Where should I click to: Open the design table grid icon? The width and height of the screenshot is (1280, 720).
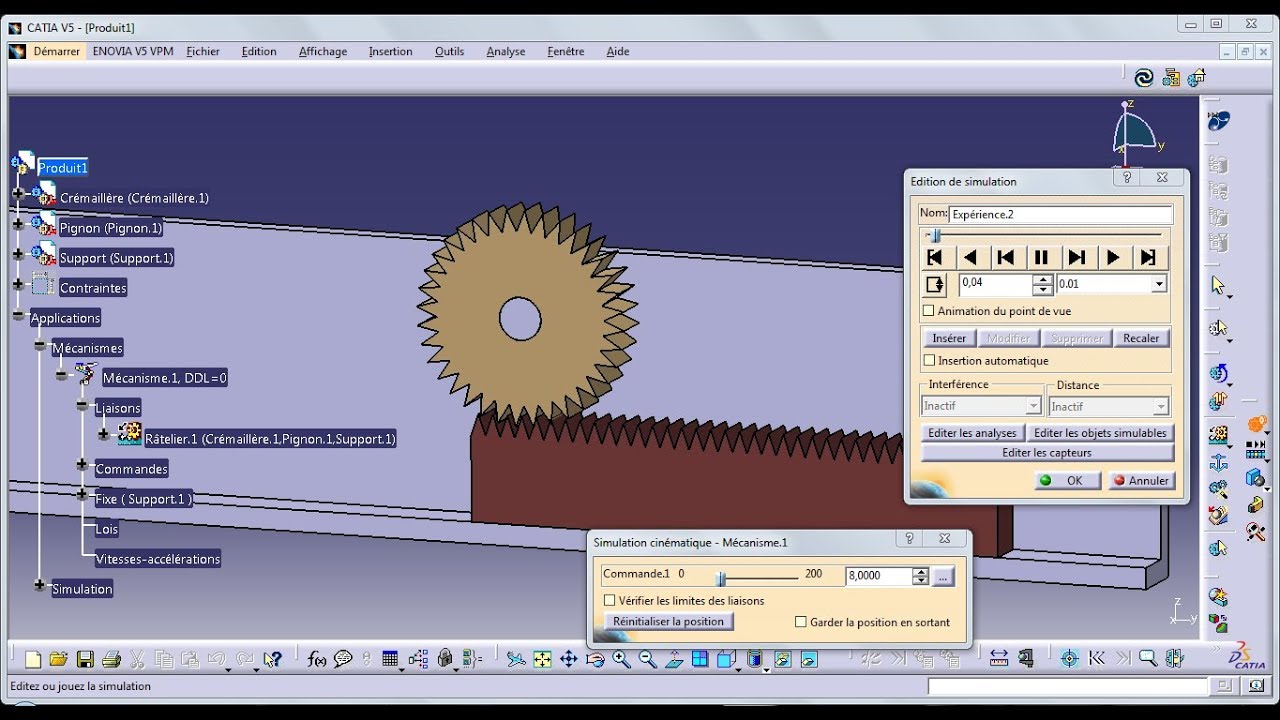point(390,659)
